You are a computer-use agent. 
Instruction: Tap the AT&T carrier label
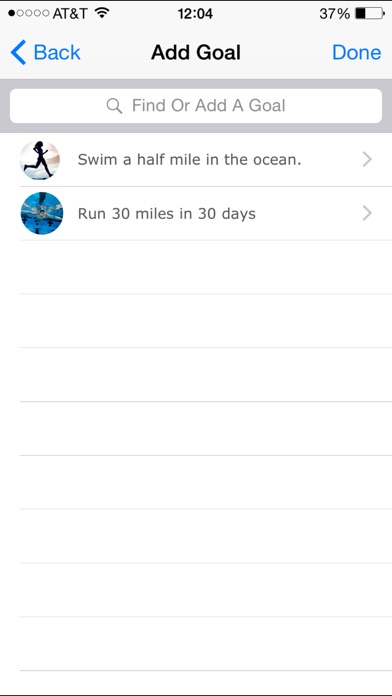tap(70, 14)
